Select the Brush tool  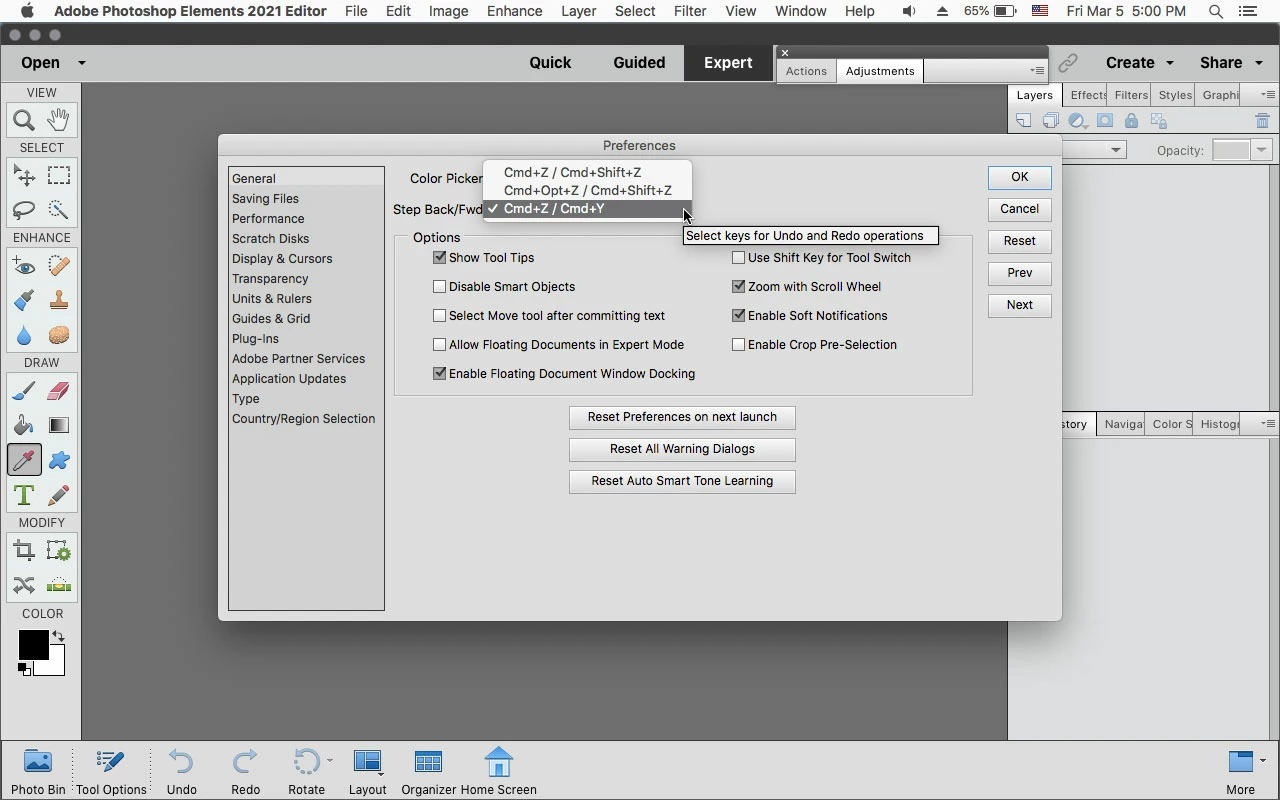(x=24, y=391)
